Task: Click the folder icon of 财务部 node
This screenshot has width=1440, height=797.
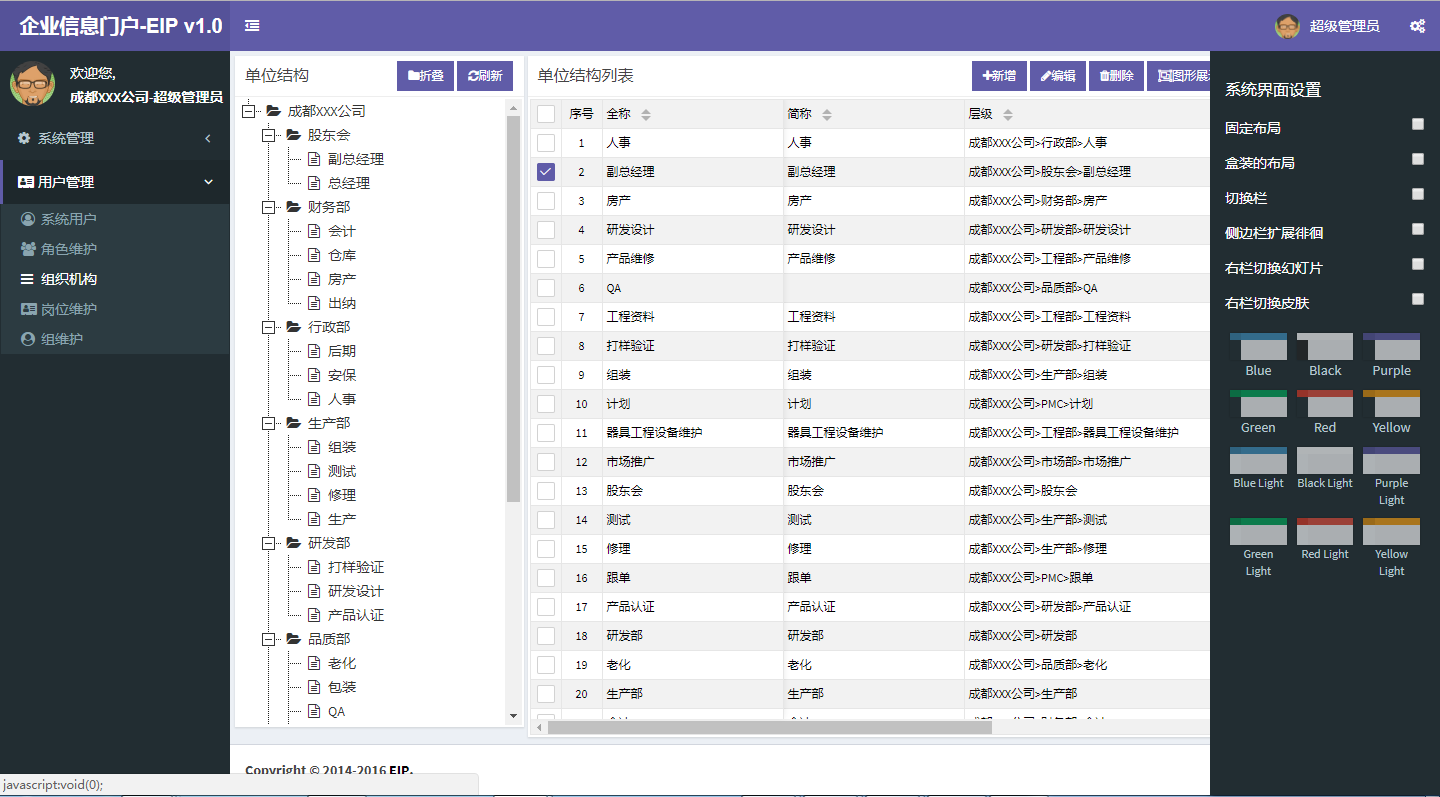Action: (x=294, y=207)
